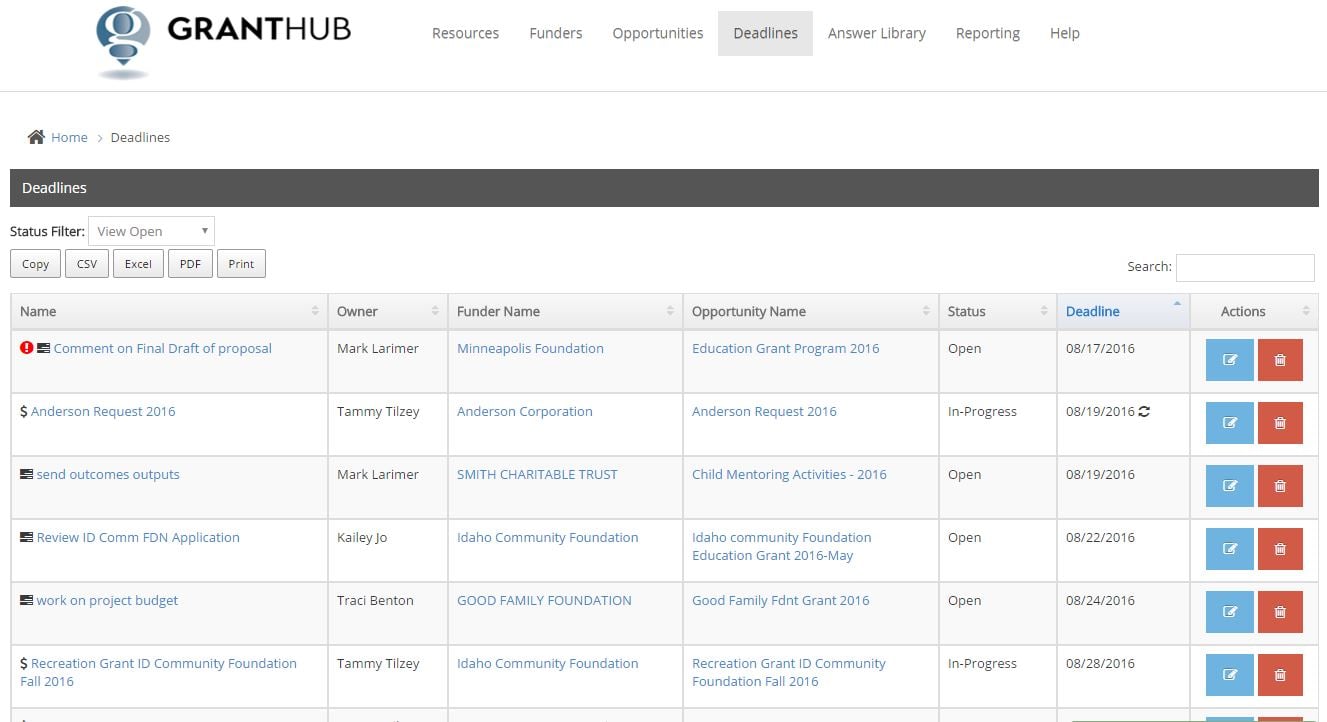Screen dimensions: 1327x722
Task: Click the Home house icon in breadcrumb
Action: (x=36, y=137)
